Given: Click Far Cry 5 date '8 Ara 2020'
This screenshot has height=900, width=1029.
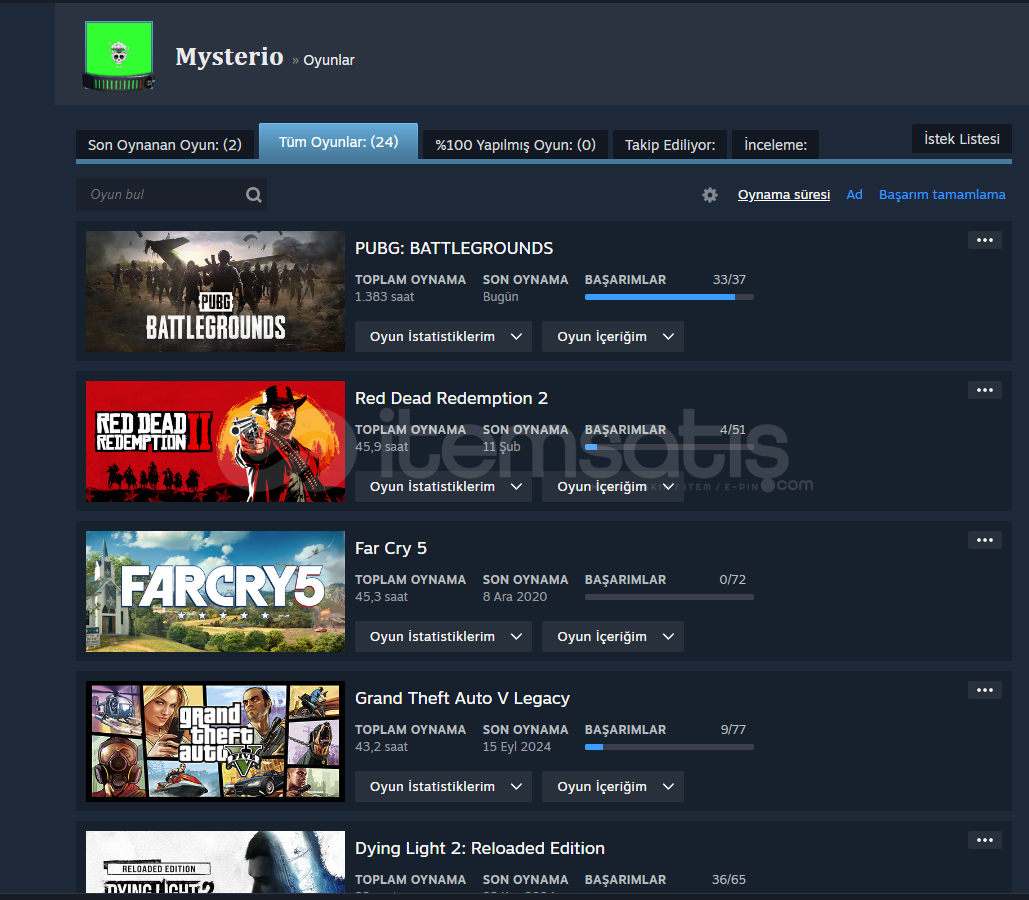Looking at the screenshot, I should tap(515, 597).
